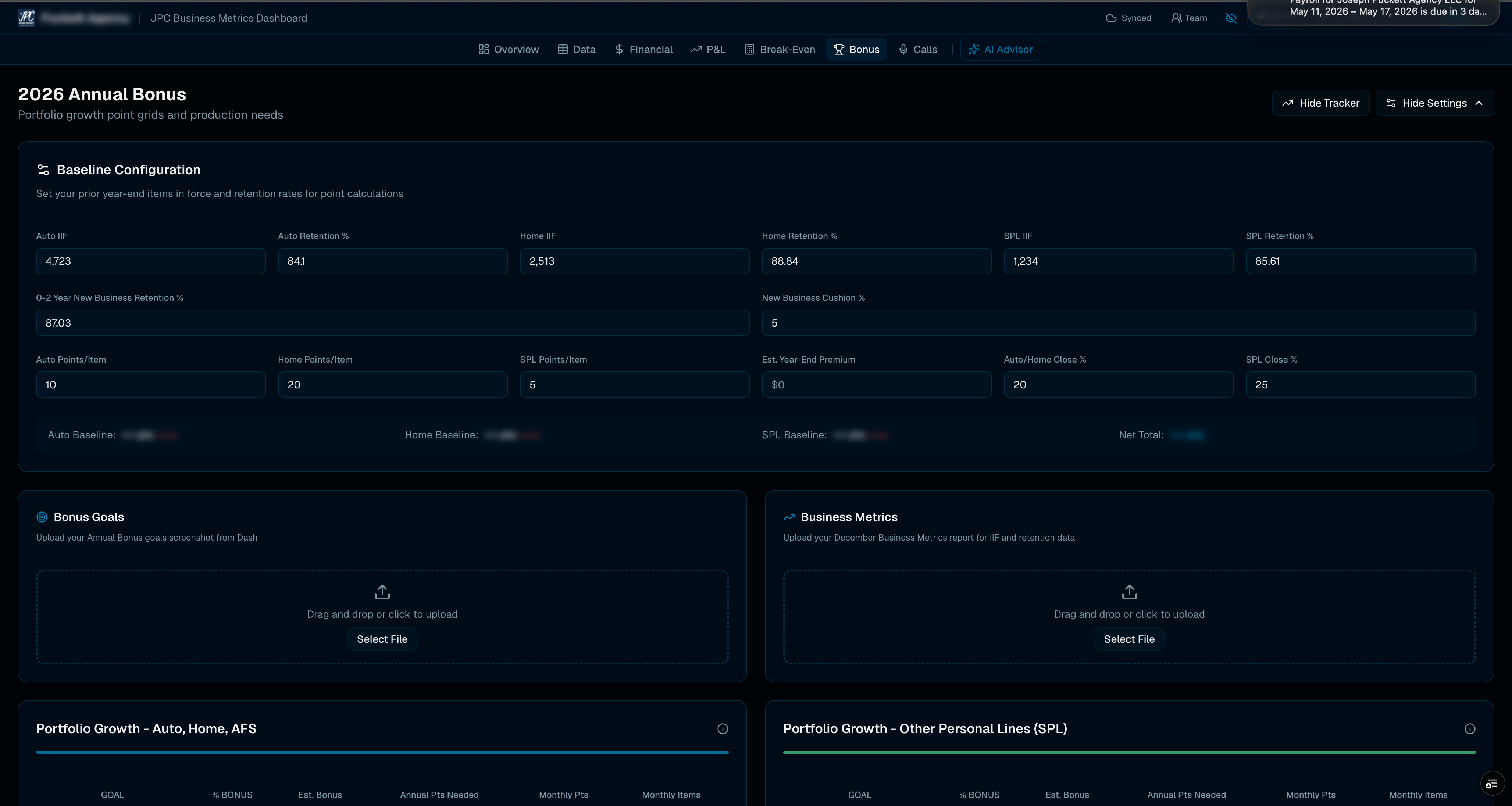Click the Bonus Goals target icon
The height and width of the screenshot is (806, 1512).
tap(42, 517)
